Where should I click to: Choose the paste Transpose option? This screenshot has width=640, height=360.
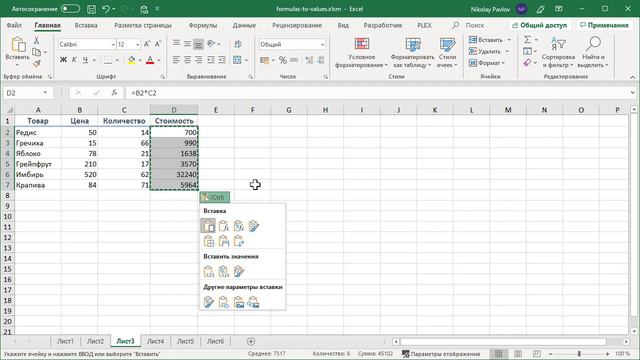[239, 241]
